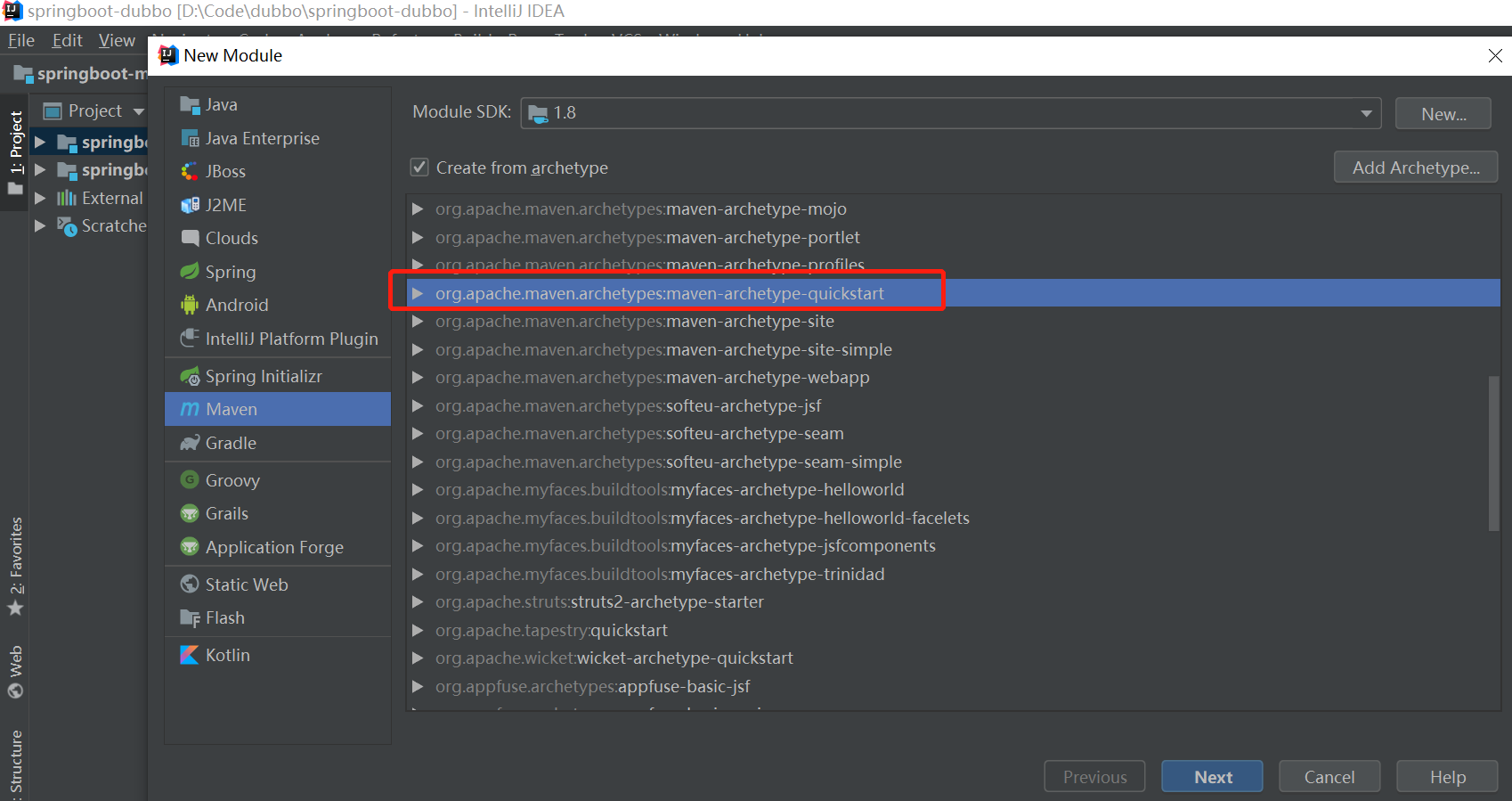Select the Android robot icon

tap(190, 305)
